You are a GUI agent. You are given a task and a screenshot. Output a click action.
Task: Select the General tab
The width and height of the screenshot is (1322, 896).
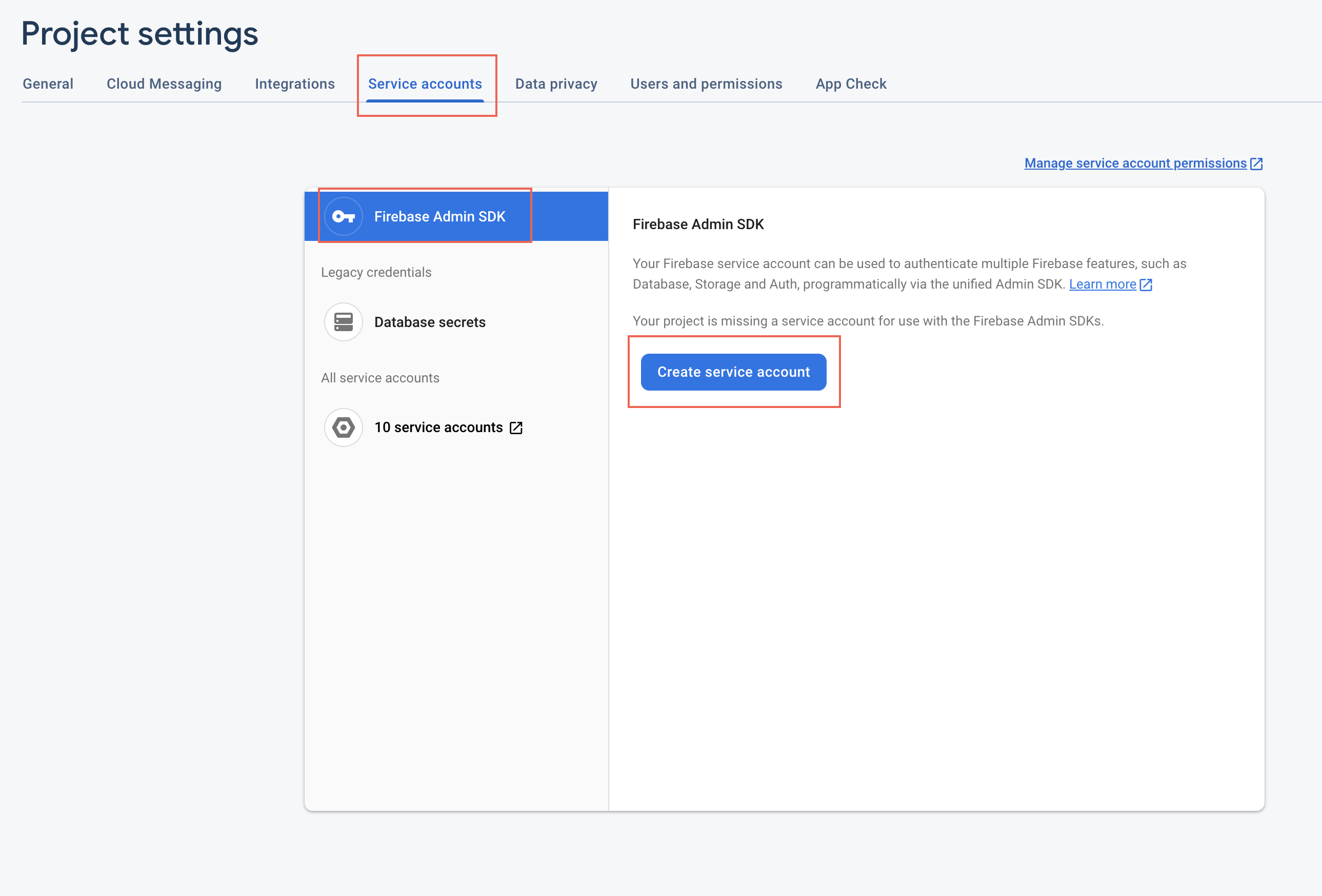click(47, 83)
